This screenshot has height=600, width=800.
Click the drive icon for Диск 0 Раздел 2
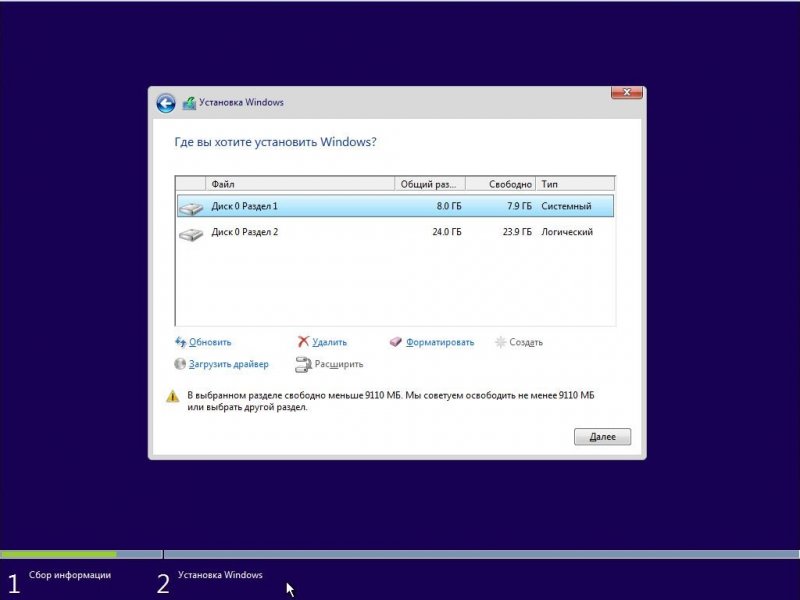[191, 234]
